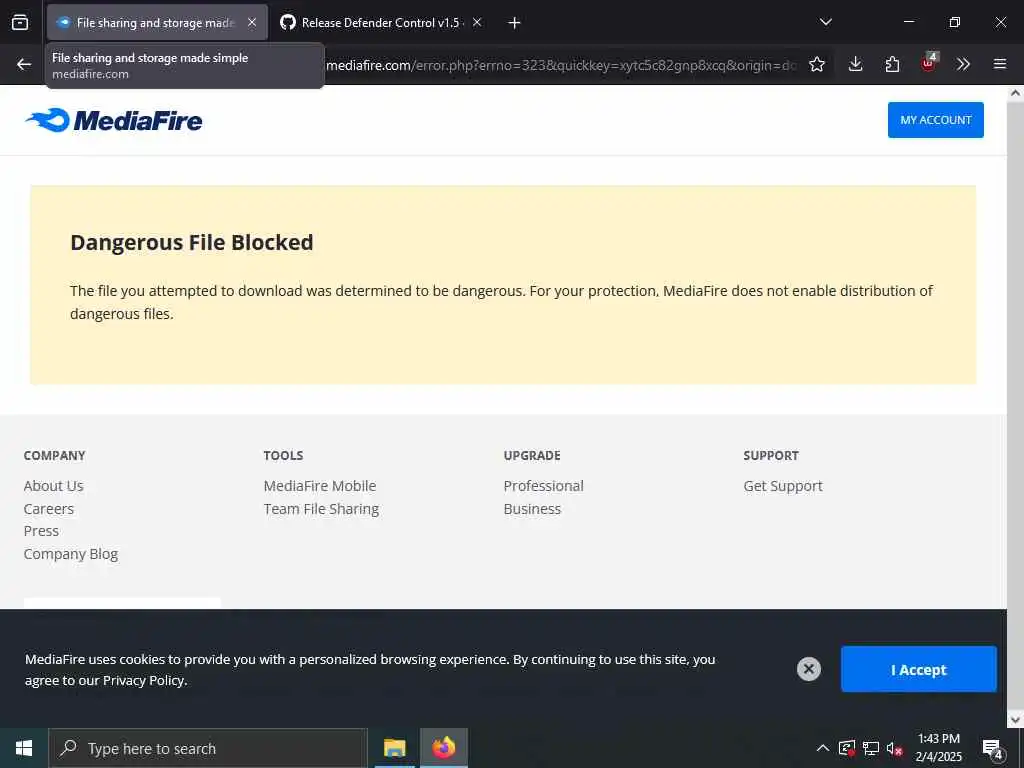This screenshot has height=768, width=1024.
Task: Open the Extensions puzzle icon
Action: point(892,64)
